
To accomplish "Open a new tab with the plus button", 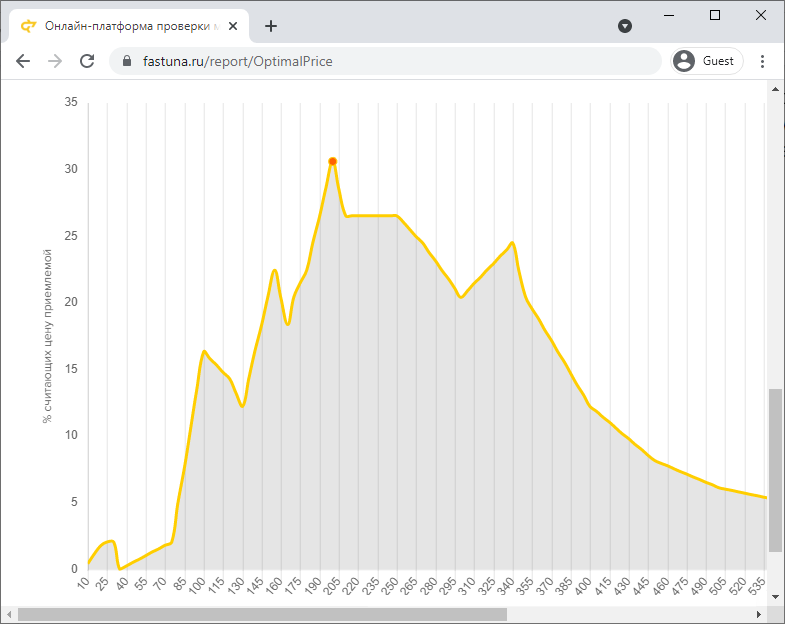I will [271, 26].
